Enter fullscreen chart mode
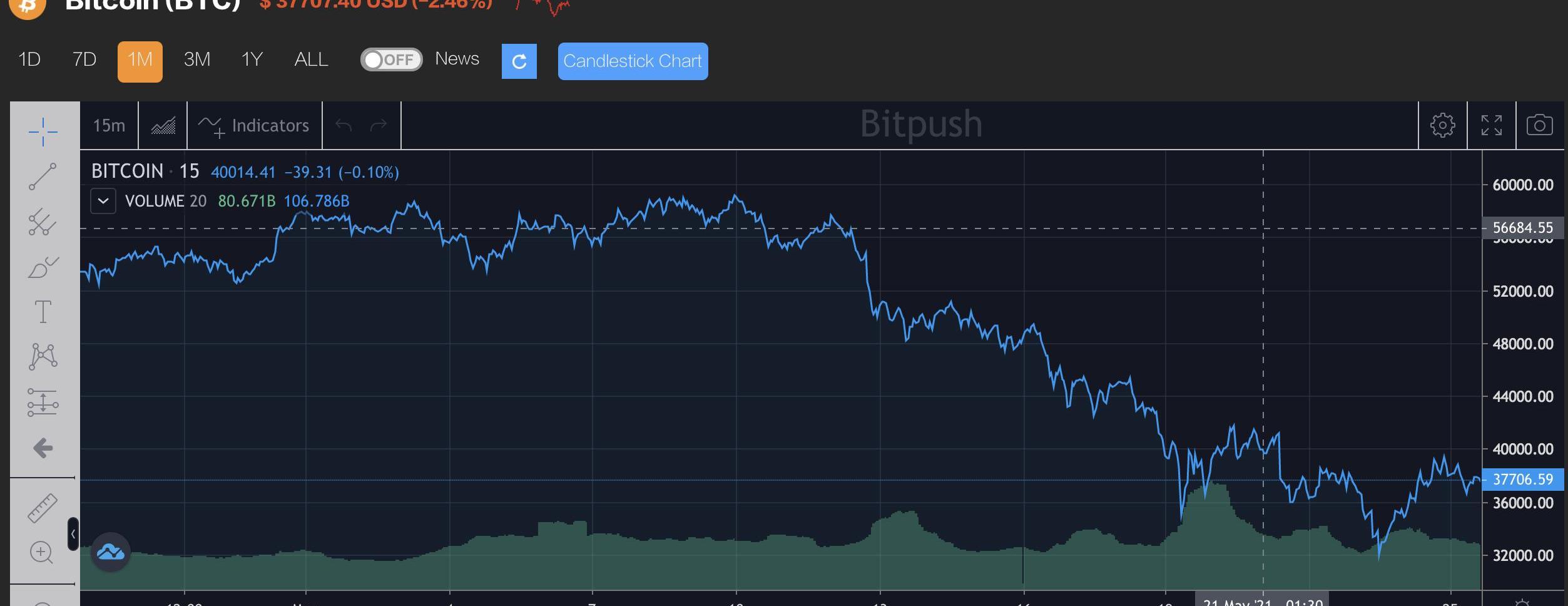The image size is (1568, 606). [1491, 125]
